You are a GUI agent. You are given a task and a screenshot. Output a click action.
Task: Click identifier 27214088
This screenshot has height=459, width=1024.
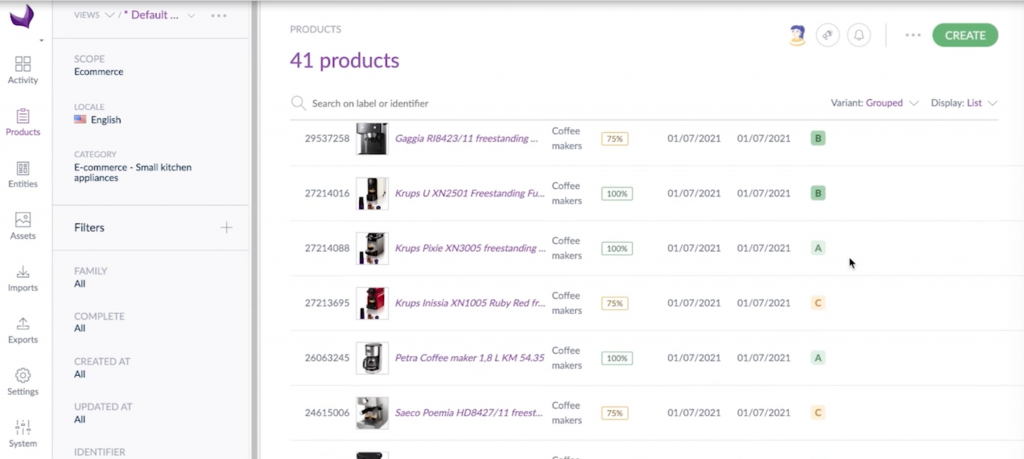327,248
